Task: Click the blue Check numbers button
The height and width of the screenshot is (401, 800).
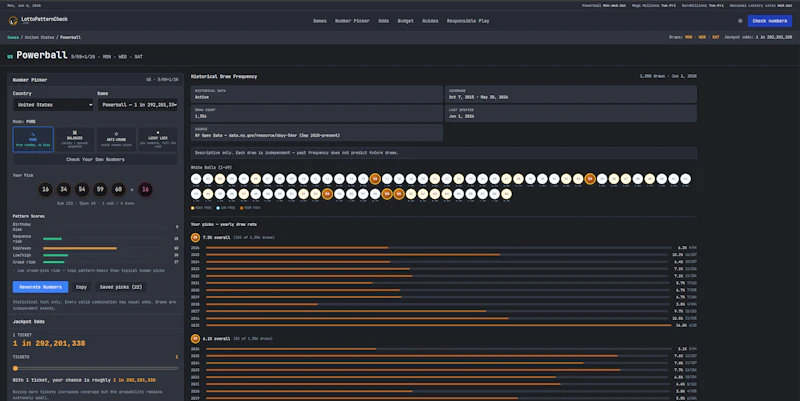Action: pos(769,21)
